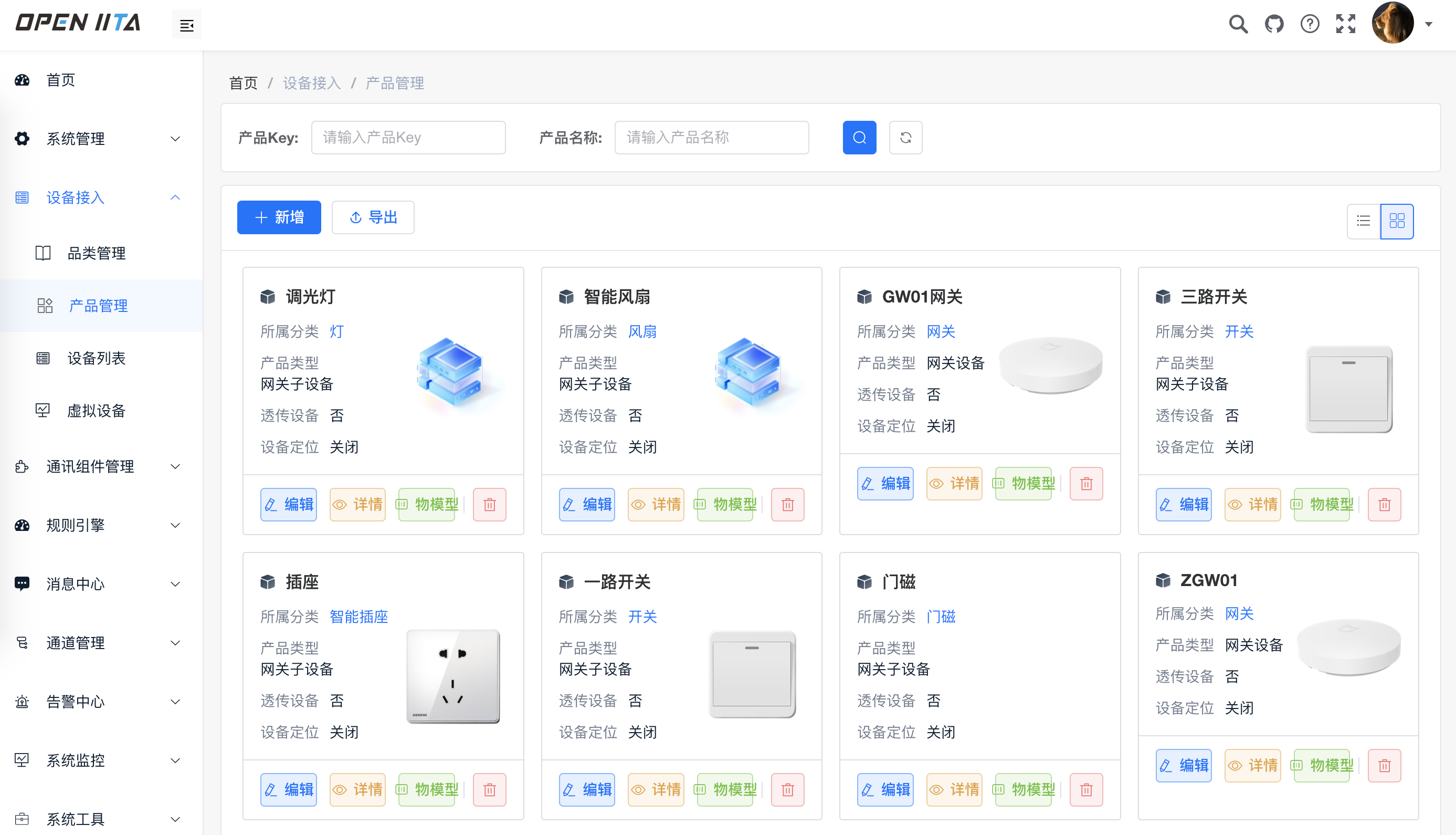Open the user avatar dropdown
The image size is (1456, 835).
click(1394, 24)
